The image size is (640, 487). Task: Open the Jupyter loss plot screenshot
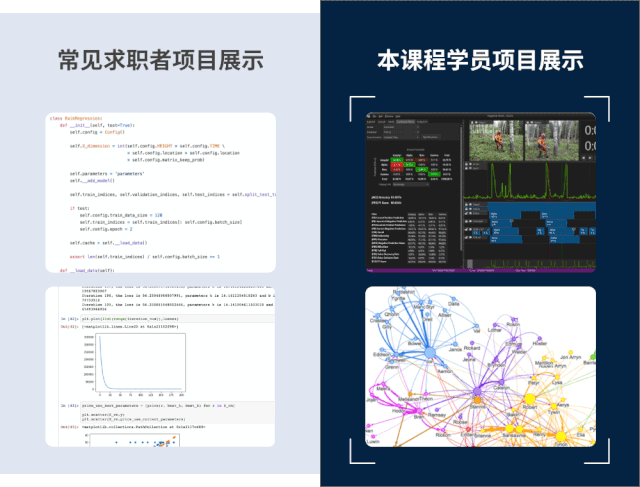(160, 366)
